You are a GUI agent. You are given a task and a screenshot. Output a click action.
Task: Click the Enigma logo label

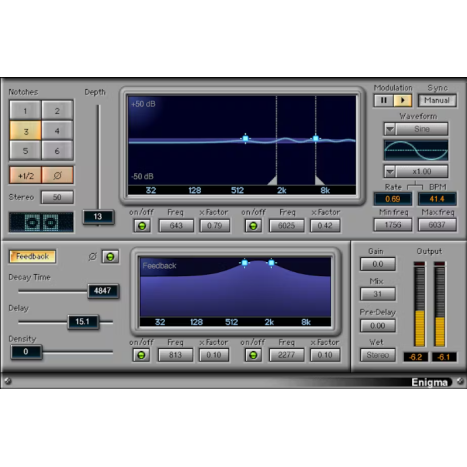coord(429,382)
